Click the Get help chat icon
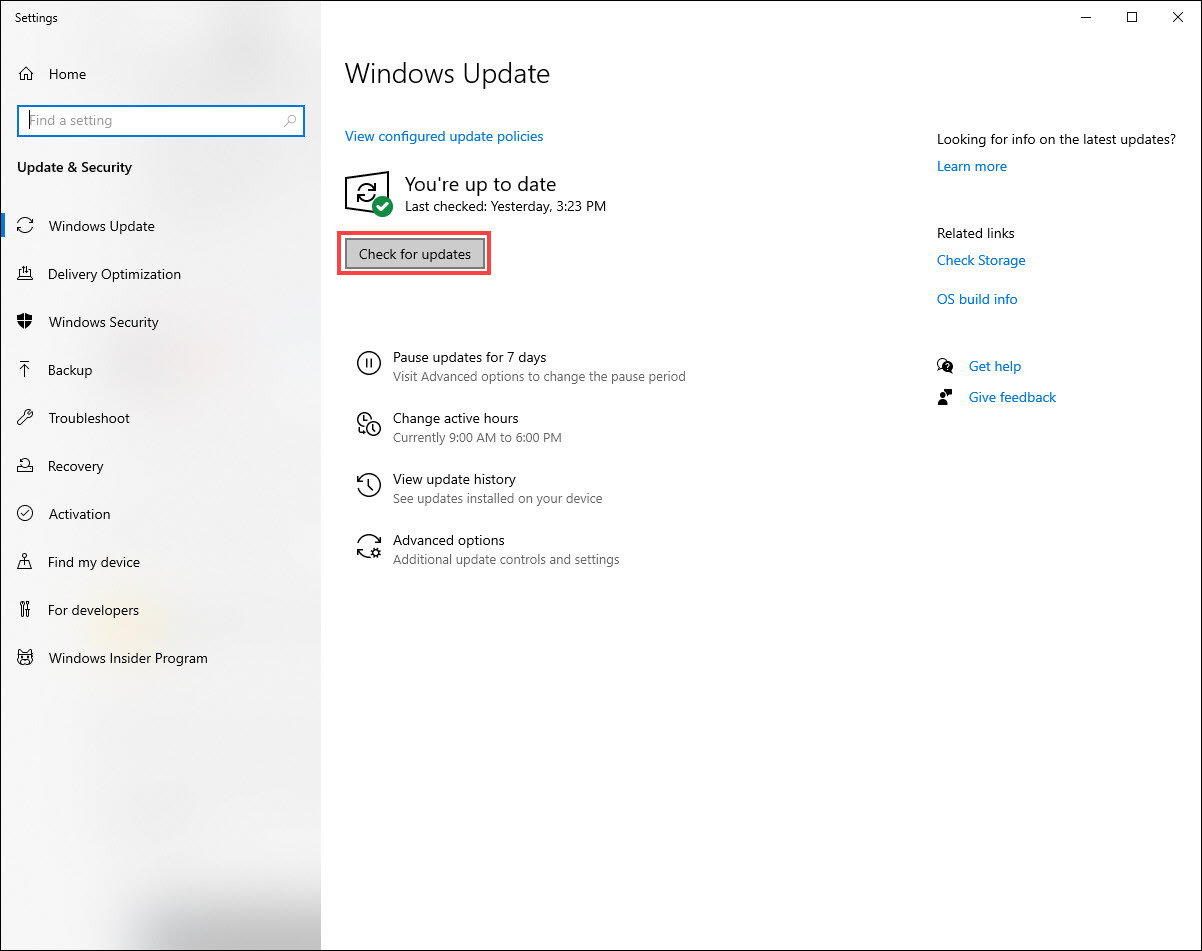The width and height of the screenshot is (1202, 951). [945, 366]
